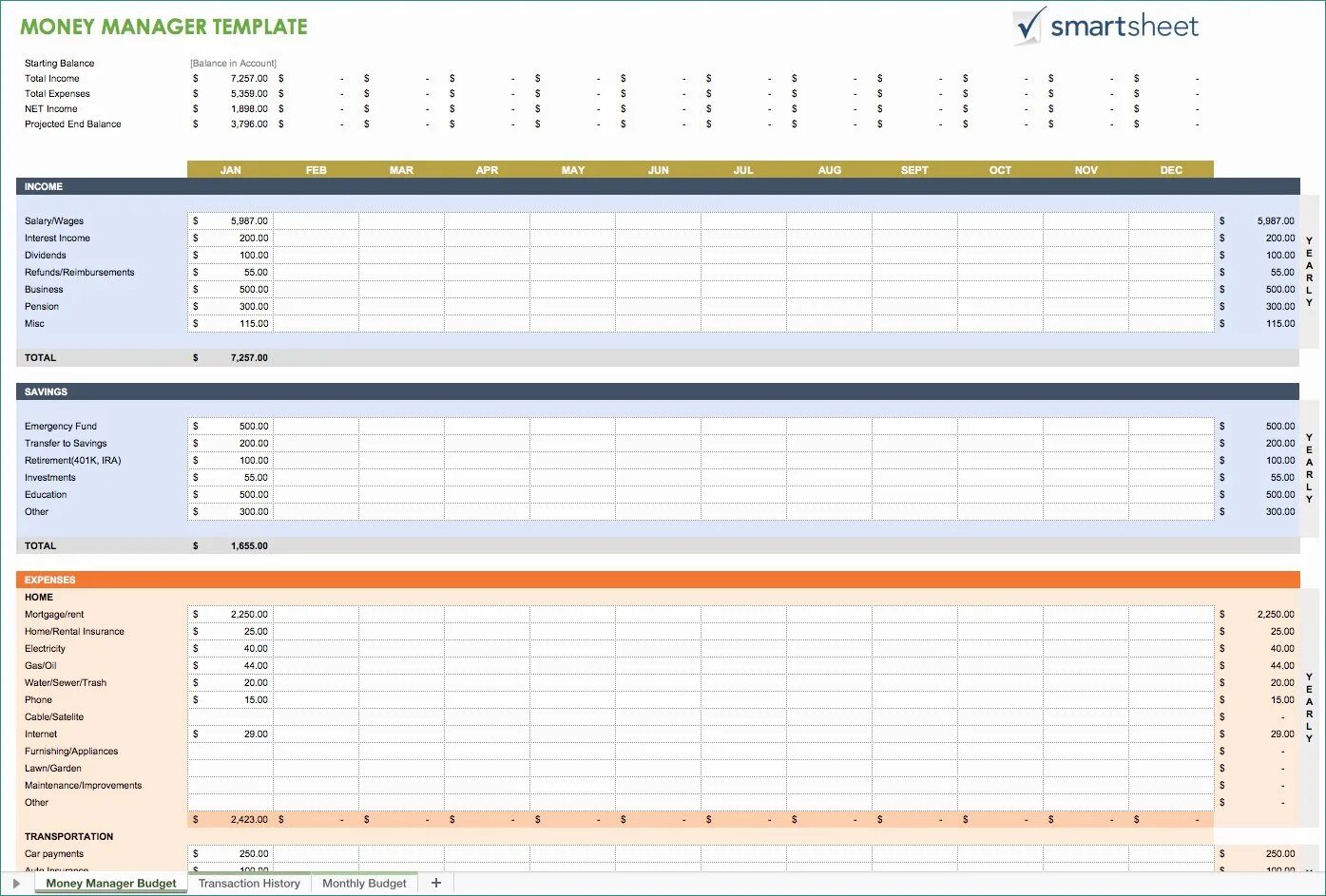Click the Water/Sewer/Trash row label
1326x896 pixels.
(66, 683)
